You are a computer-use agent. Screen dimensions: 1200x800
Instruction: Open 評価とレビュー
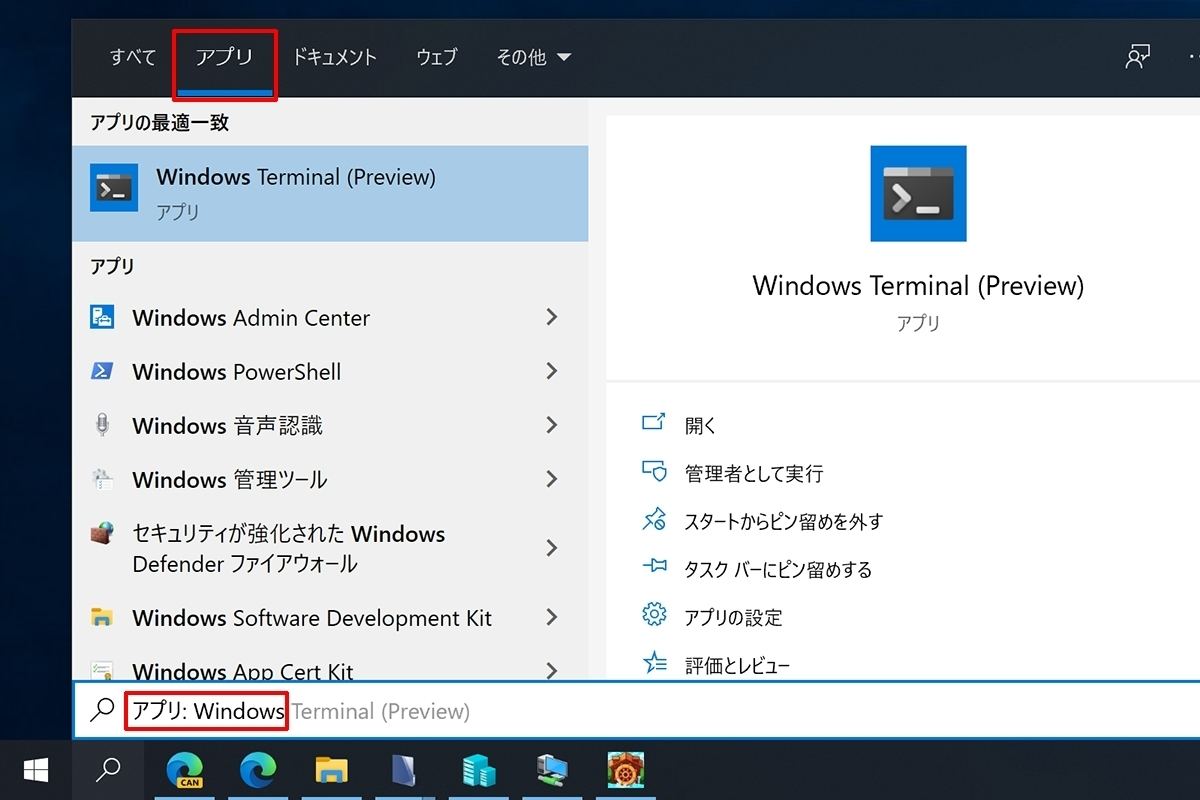coord(737,665)
